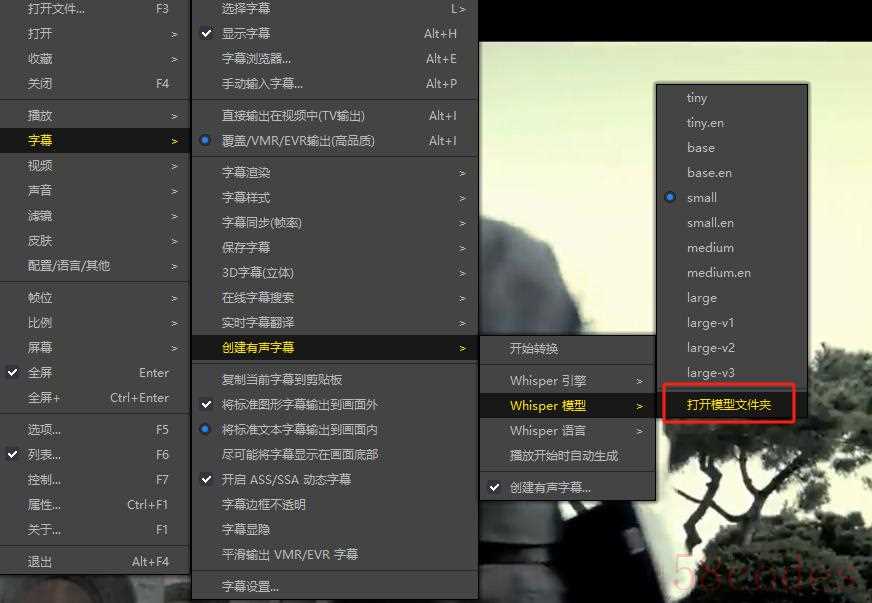
Task: Toggle 列表... checked item
Action: coord(95,454)
